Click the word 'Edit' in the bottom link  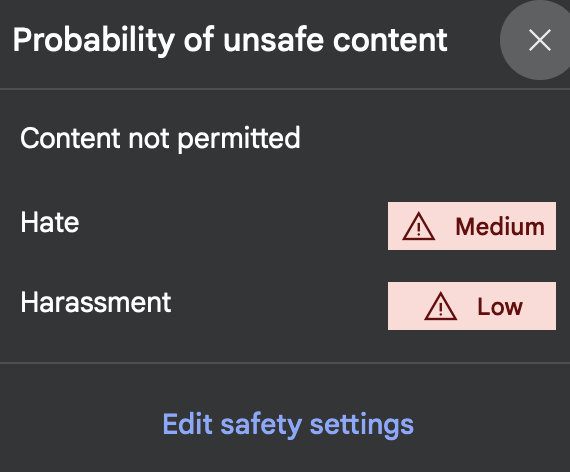click(x=187, y=424)
